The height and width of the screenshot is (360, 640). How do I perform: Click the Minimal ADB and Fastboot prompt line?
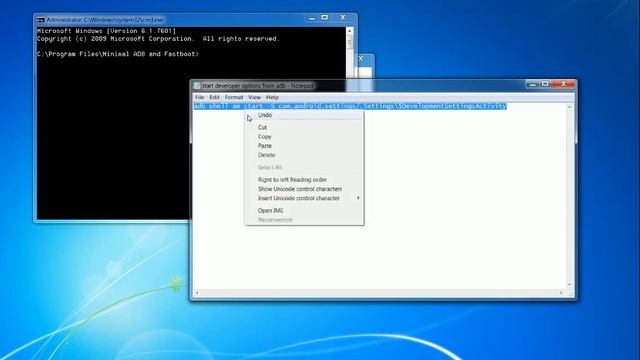pos(118,54)
